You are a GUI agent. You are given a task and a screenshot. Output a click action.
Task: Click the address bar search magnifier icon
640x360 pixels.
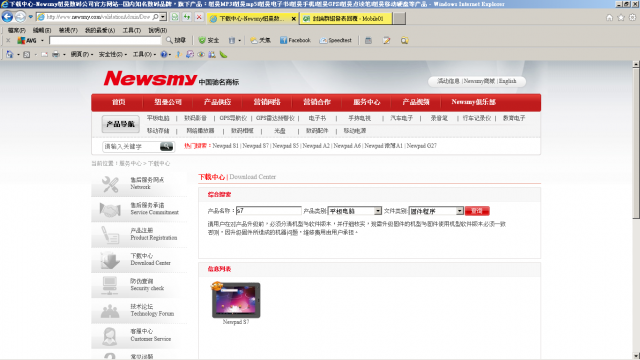(x=155, y=17)
